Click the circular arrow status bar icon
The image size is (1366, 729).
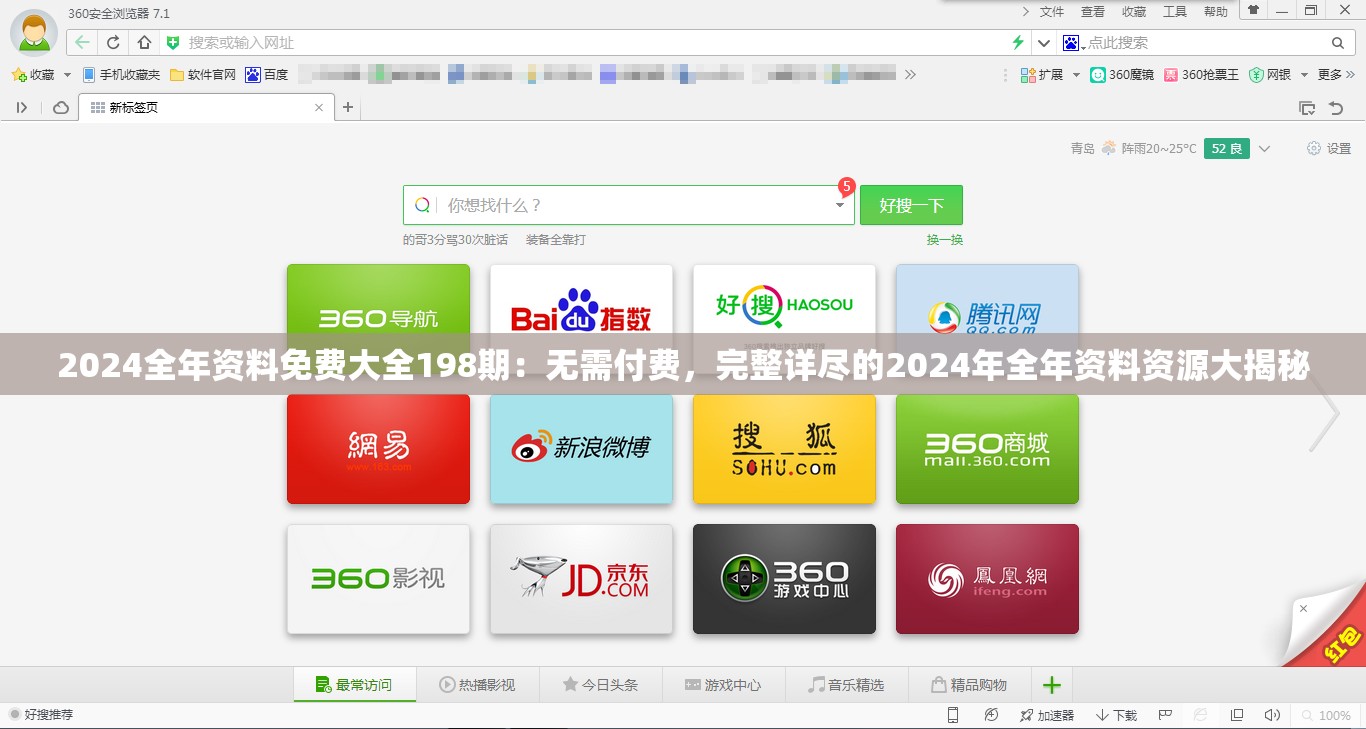click(991, 715)
